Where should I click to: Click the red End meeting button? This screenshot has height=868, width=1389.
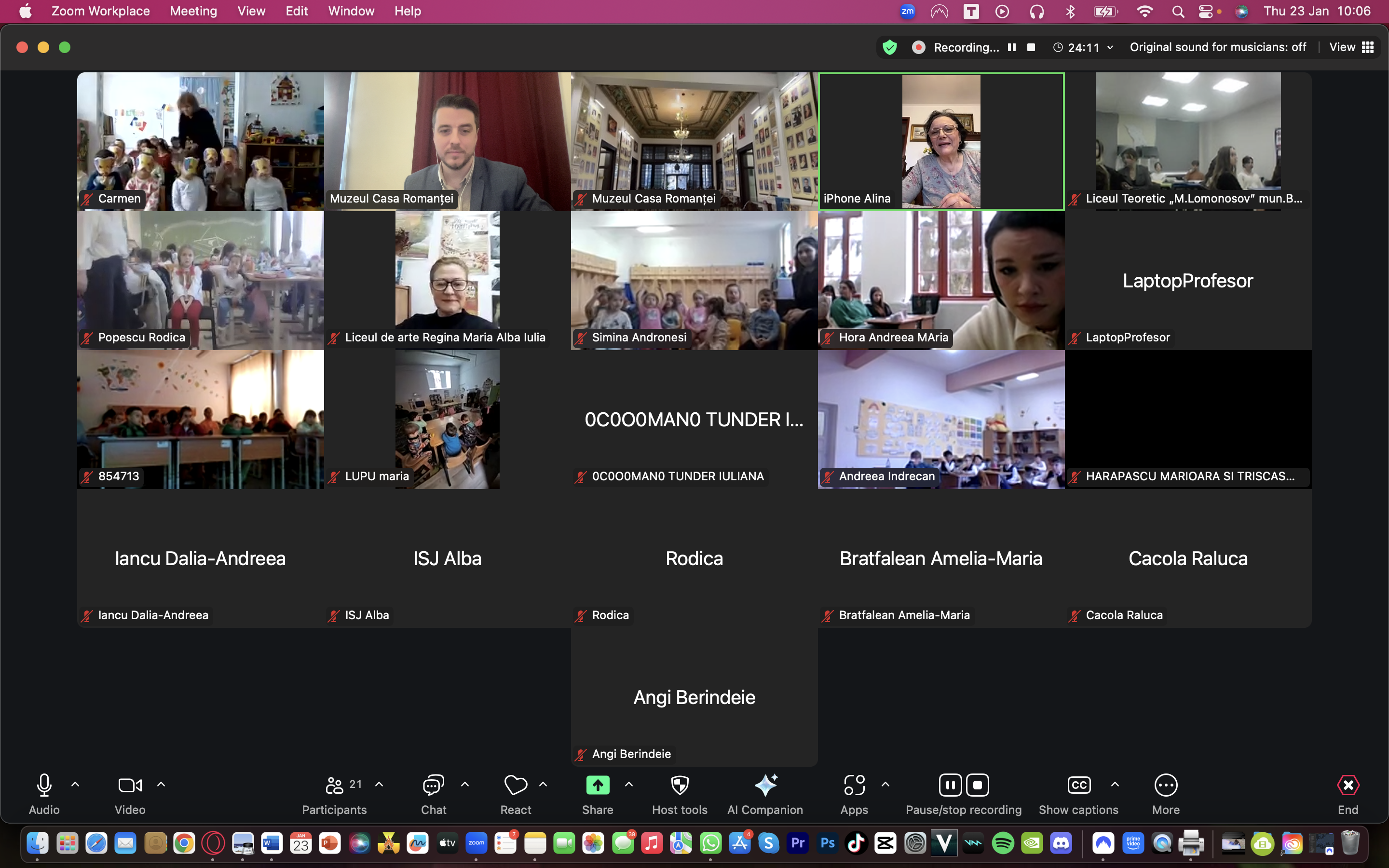click(x=1348, y=786)
